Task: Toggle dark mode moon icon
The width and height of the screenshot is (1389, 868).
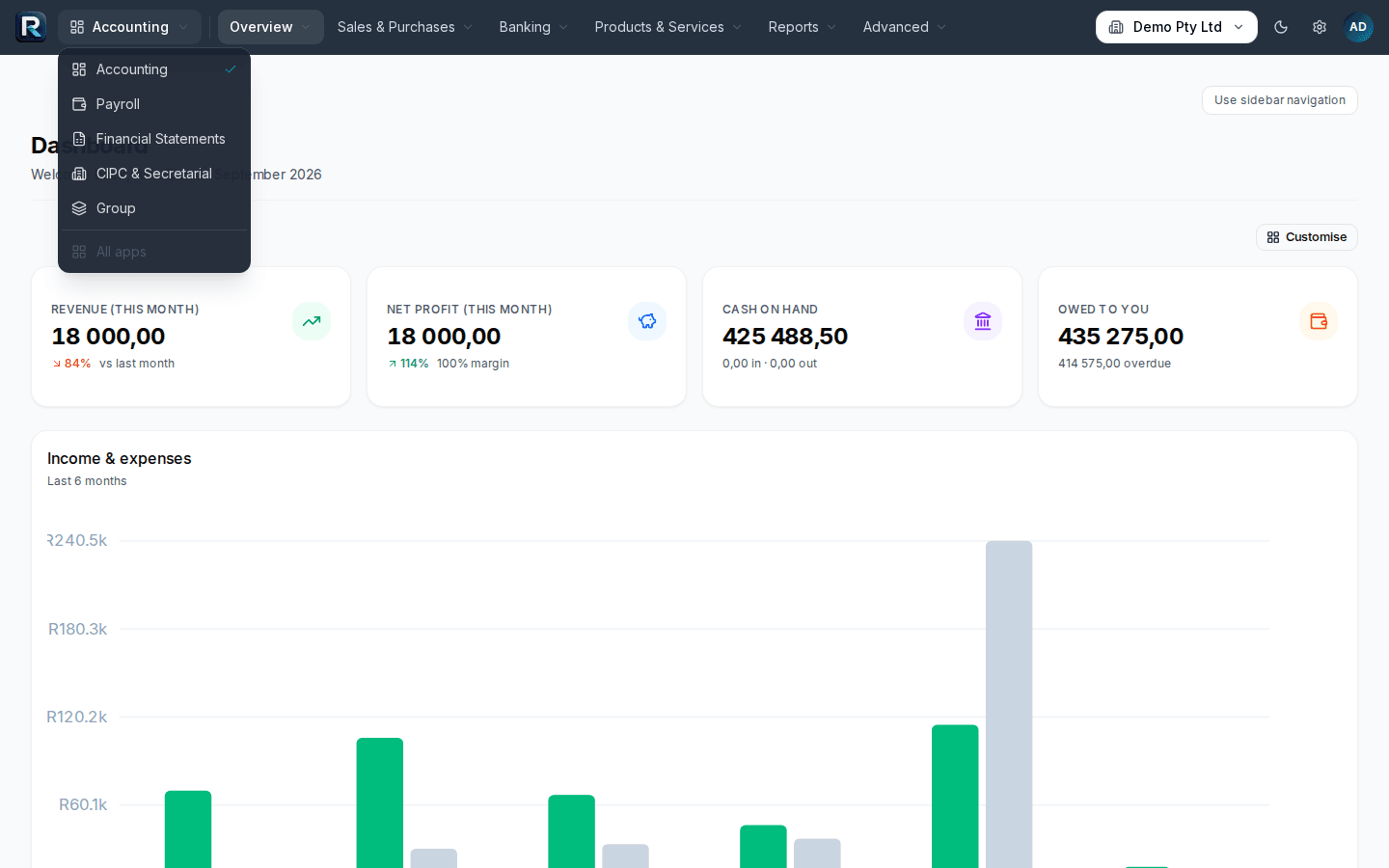Action: click(x=1281, y=27)
